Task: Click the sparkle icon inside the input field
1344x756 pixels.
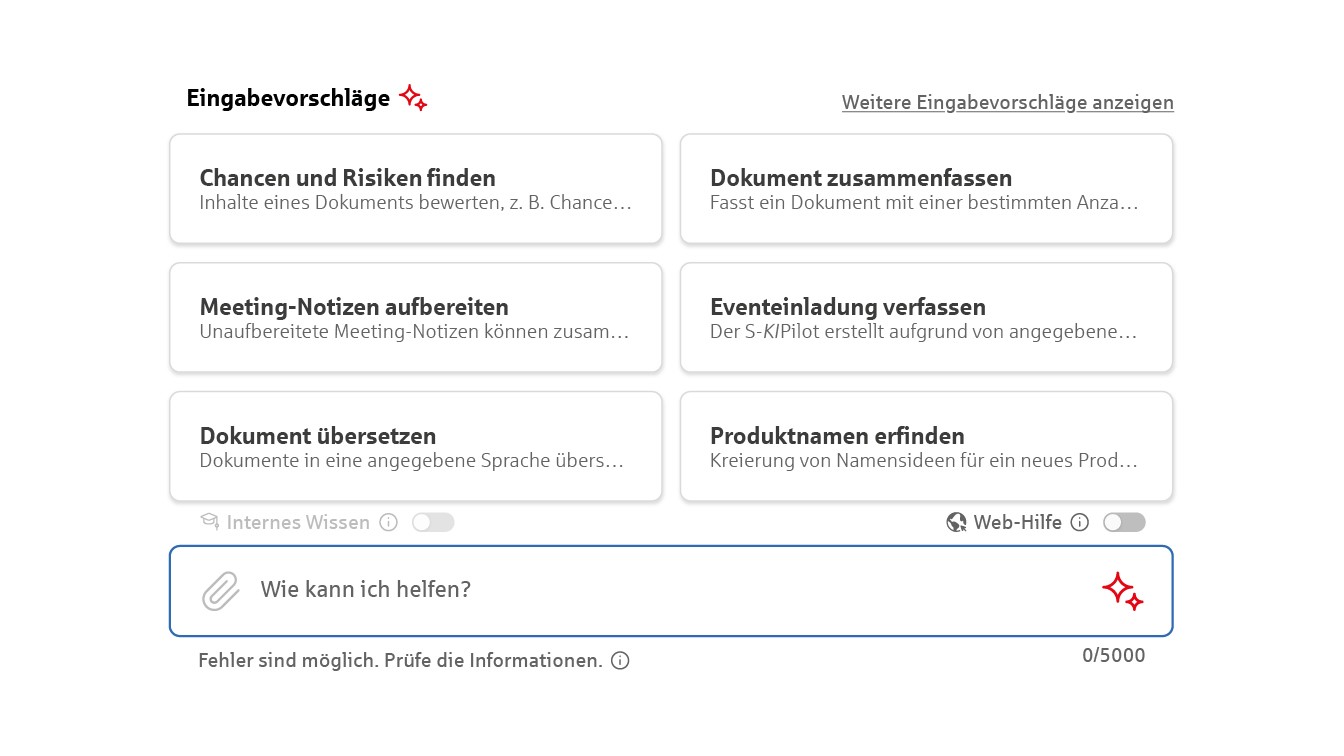Action: click(x=1123, y=591)
